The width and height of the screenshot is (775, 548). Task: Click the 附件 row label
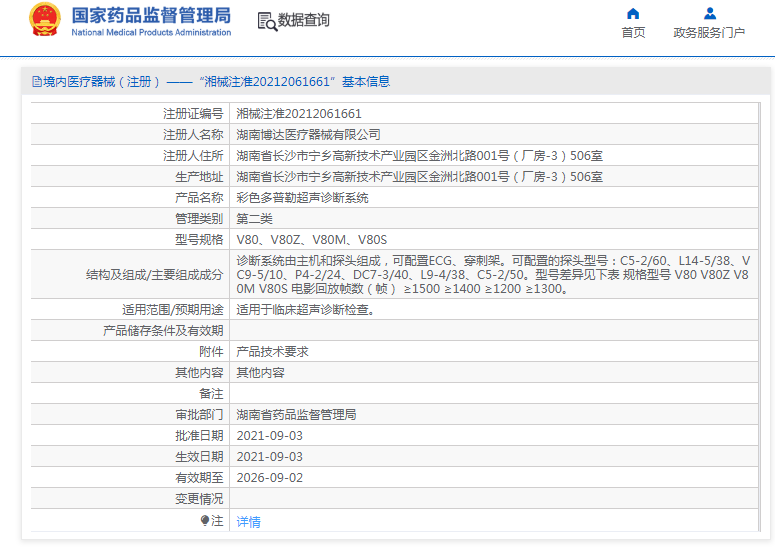click(x=212, y=351)
